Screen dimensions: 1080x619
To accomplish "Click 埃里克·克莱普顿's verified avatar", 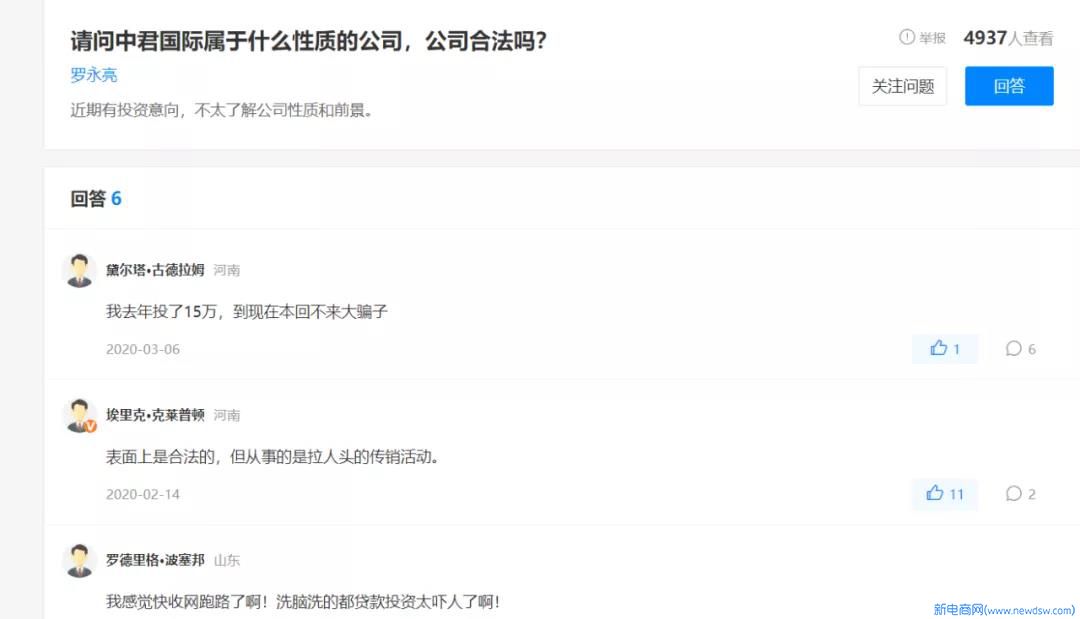I will point(80,415).
